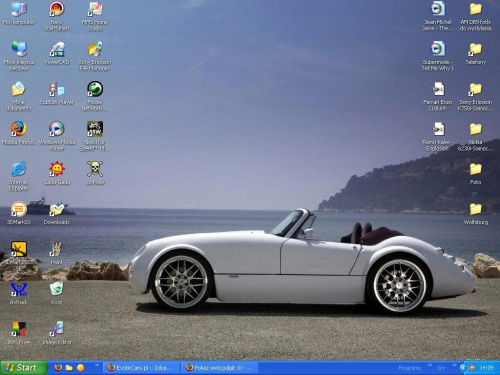Launch Firefox from Quick Launch bar

tap(58, 368)
